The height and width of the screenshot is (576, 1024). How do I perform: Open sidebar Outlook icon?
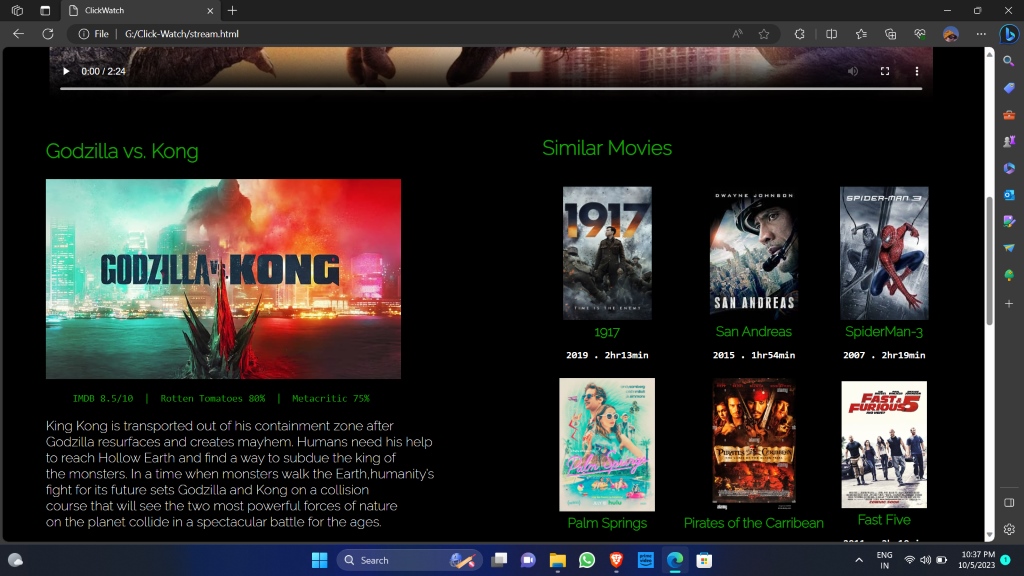tap(1009, 195)
